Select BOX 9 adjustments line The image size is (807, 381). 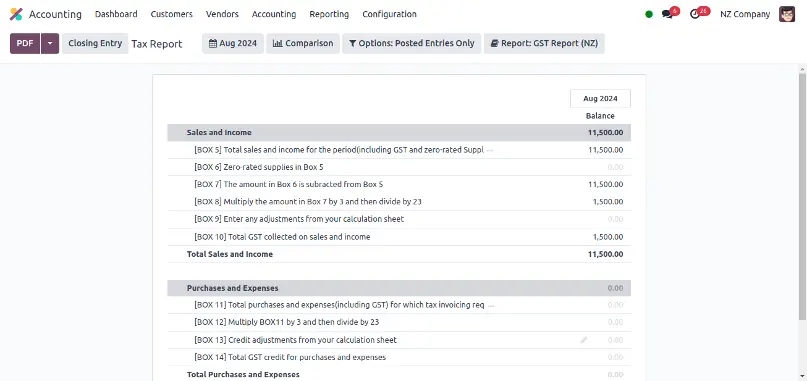pyautogui.click(x=399, y=219)
